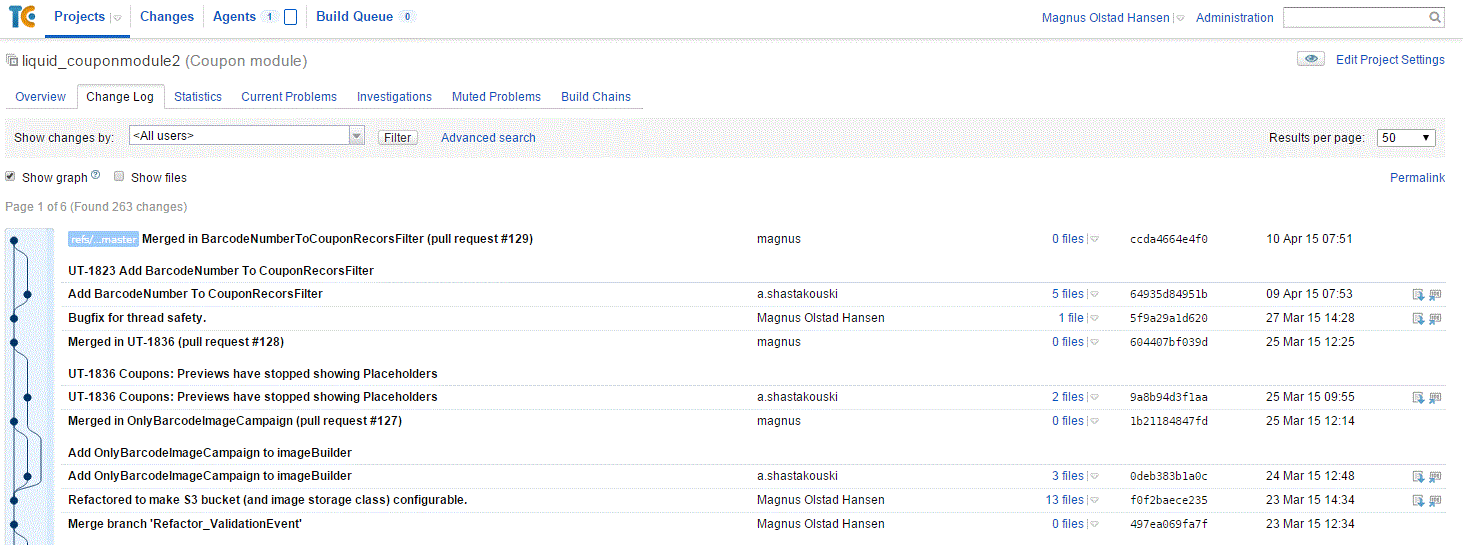1463x545 pixels.
Task: Click the Magnus Olstad Hansen user name
Action: pyautogui.click(x=1106, y=18)
